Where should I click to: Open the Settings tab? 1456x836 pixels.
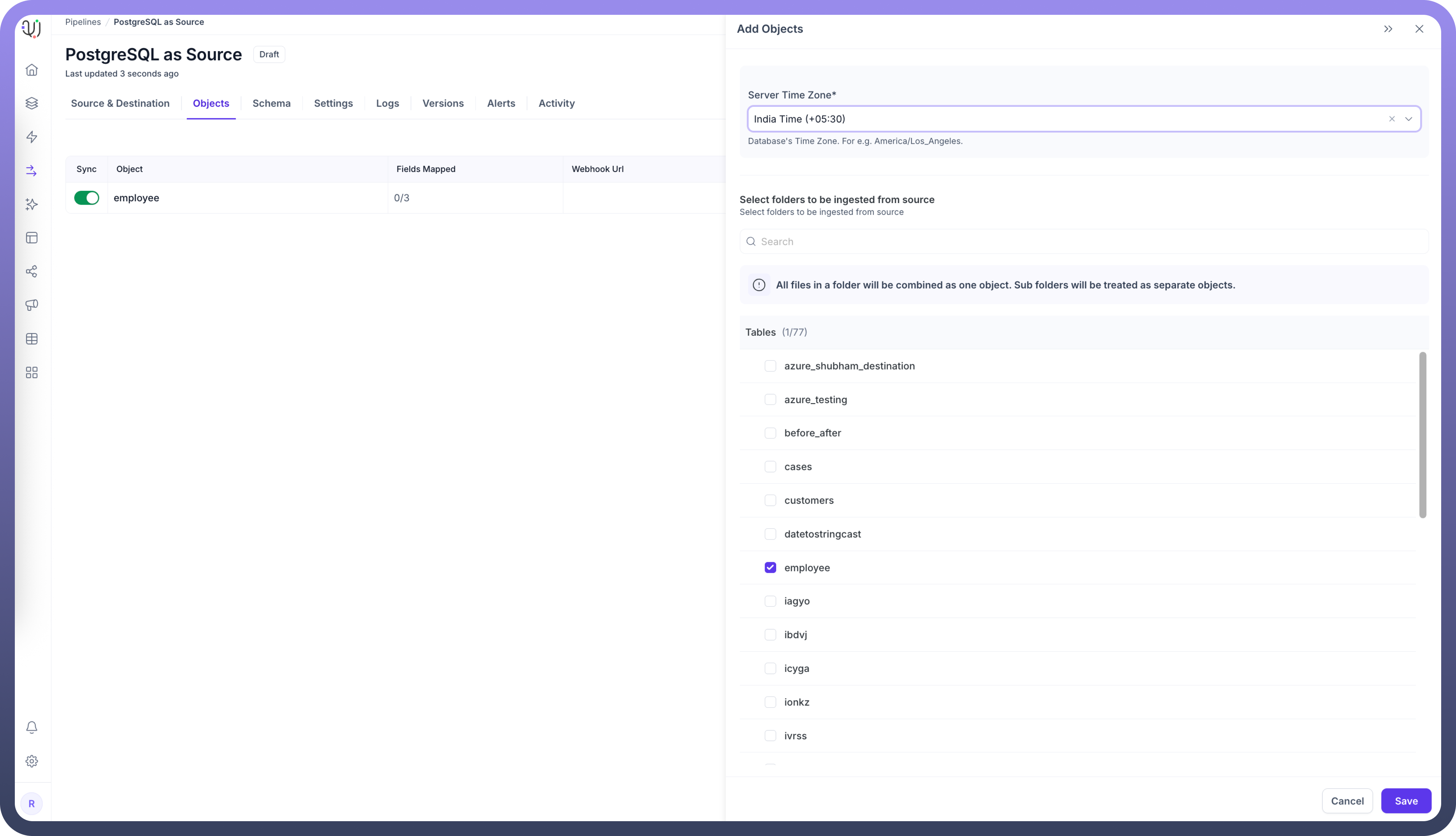coord(333,103)
